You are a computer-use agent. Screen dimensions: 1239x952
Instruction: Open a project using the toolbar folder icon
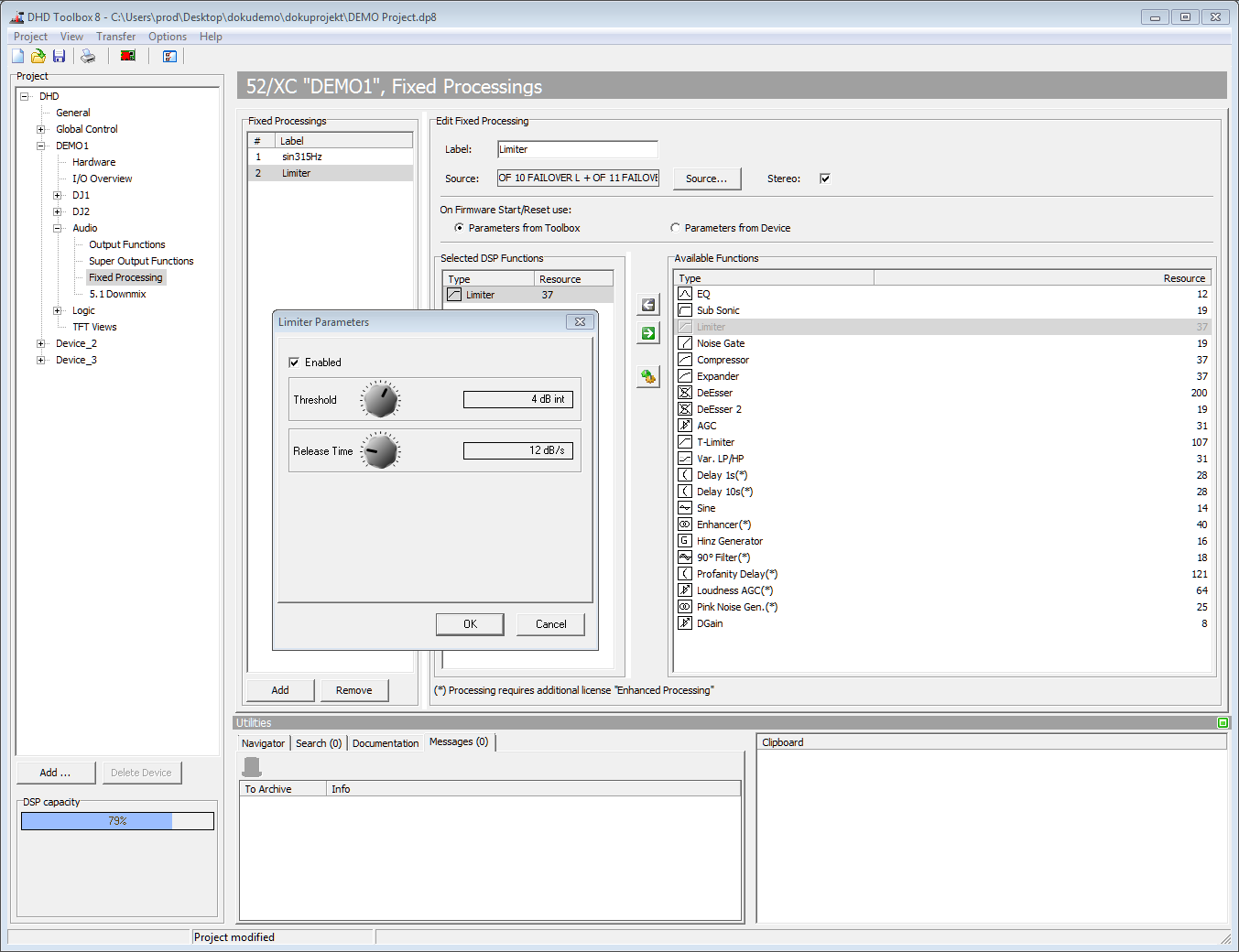pyautogui.click(x=38, y=56)
